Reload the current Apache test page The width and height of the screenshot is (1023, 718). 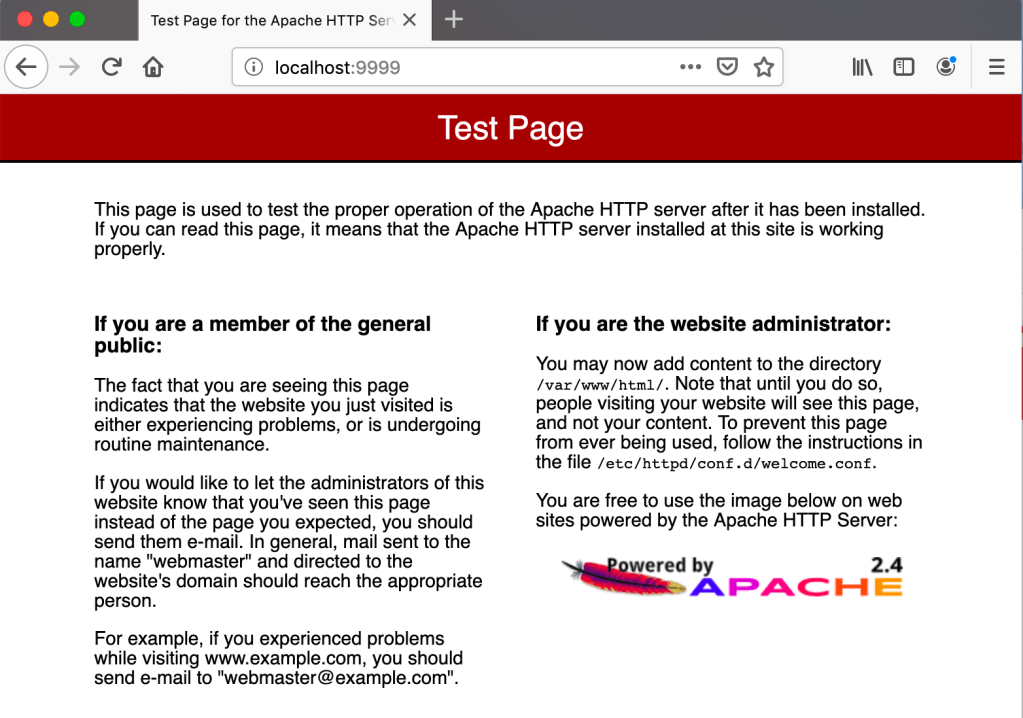111,67
